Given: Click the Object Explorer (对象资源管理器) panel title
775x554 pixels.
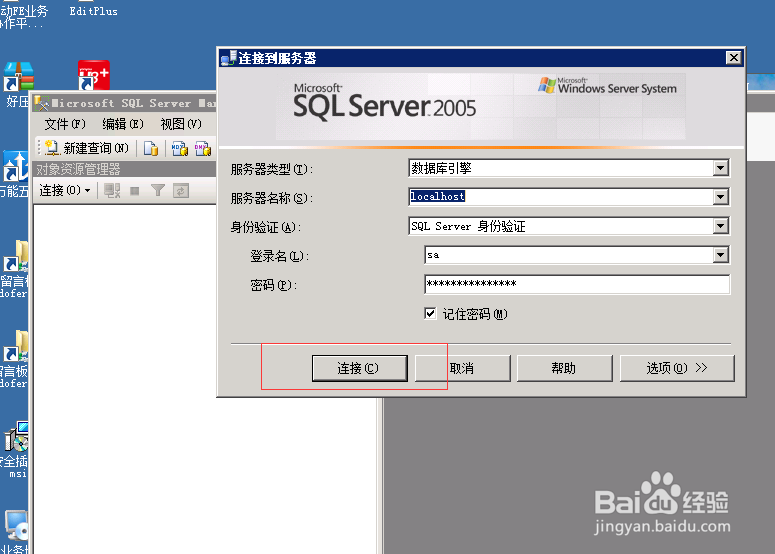Looking at the screenshot, I should [x=78, y=169].
